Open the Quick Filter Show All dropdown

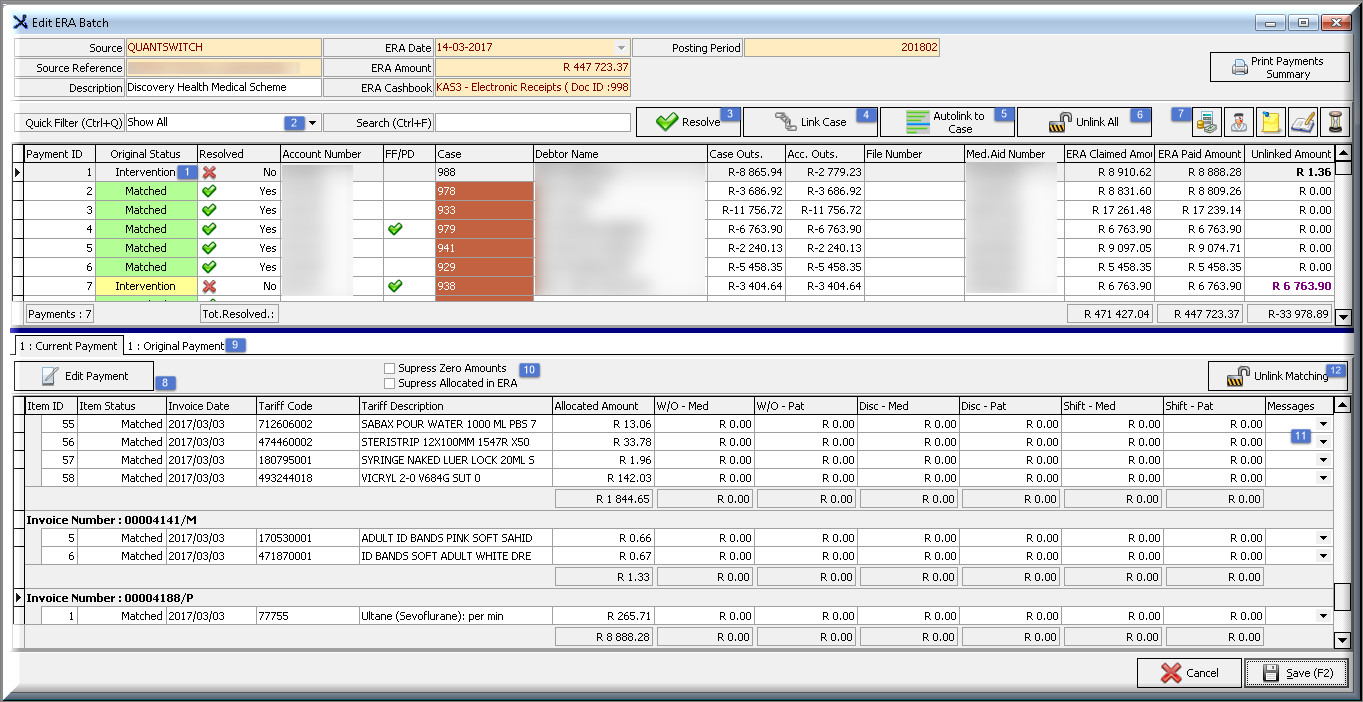click(313, 123)
